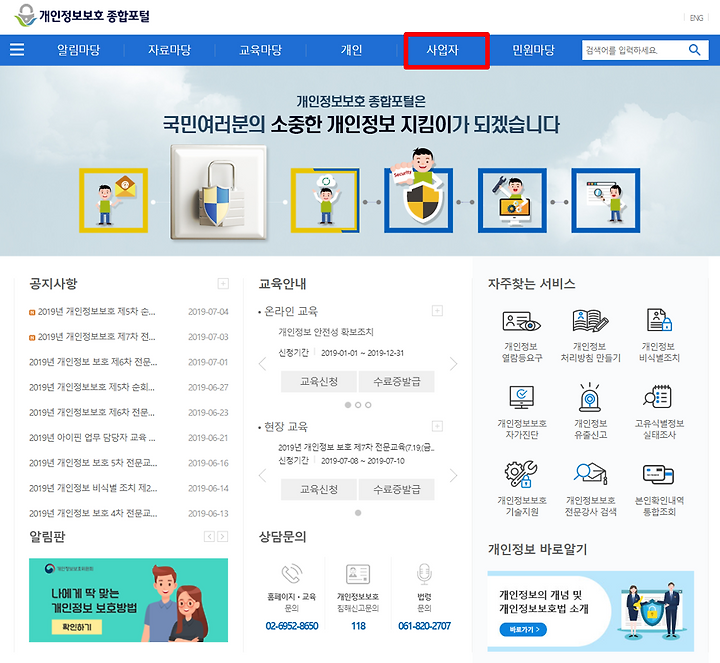The image size is (720, 663).
Task: Open 개인정보 비식별조치 icon
Action: (659, 320)
